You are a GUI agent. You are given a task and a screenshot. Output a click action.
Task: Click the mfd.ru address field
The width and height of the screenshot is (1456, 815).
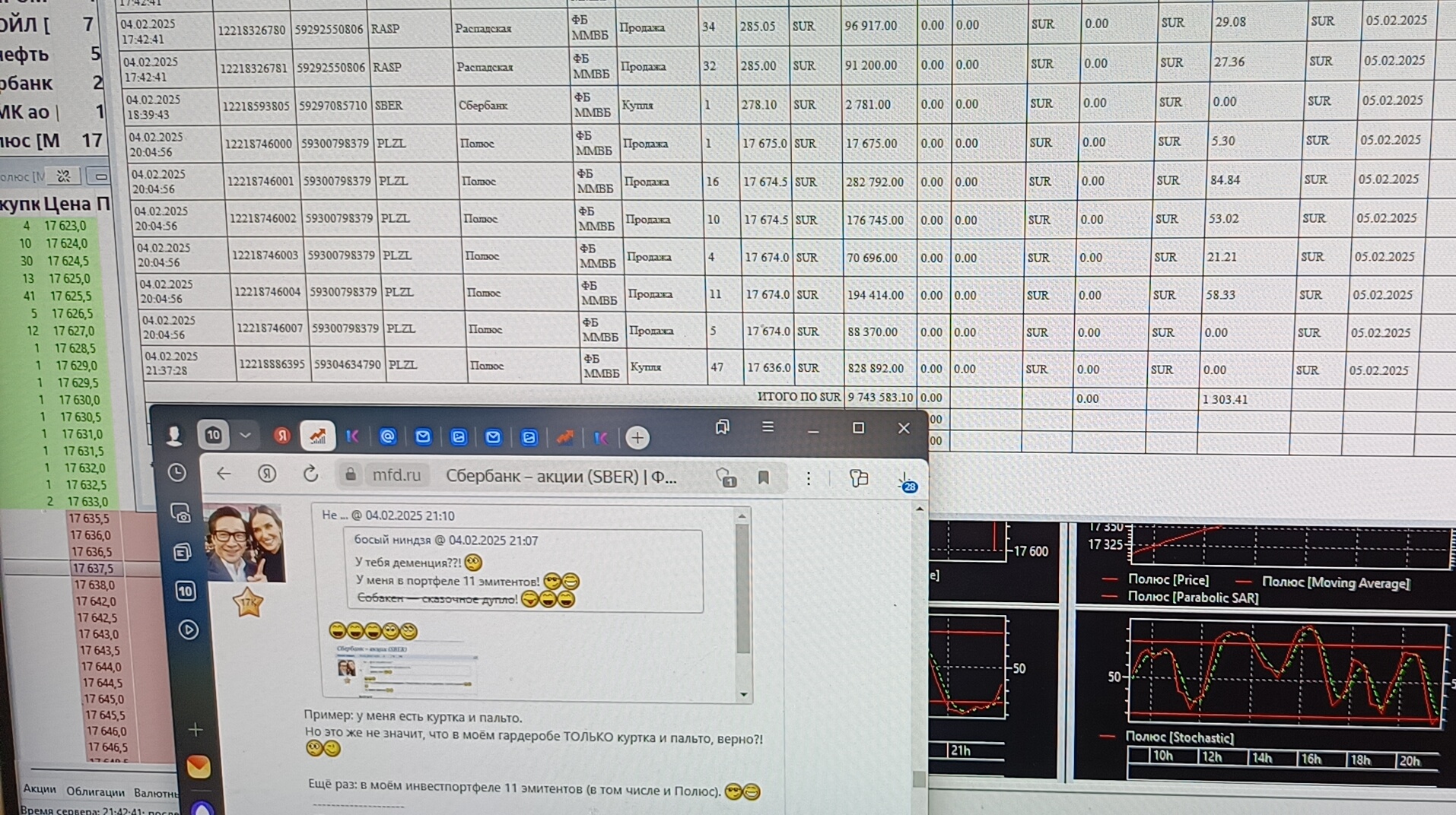click(396, 475)
